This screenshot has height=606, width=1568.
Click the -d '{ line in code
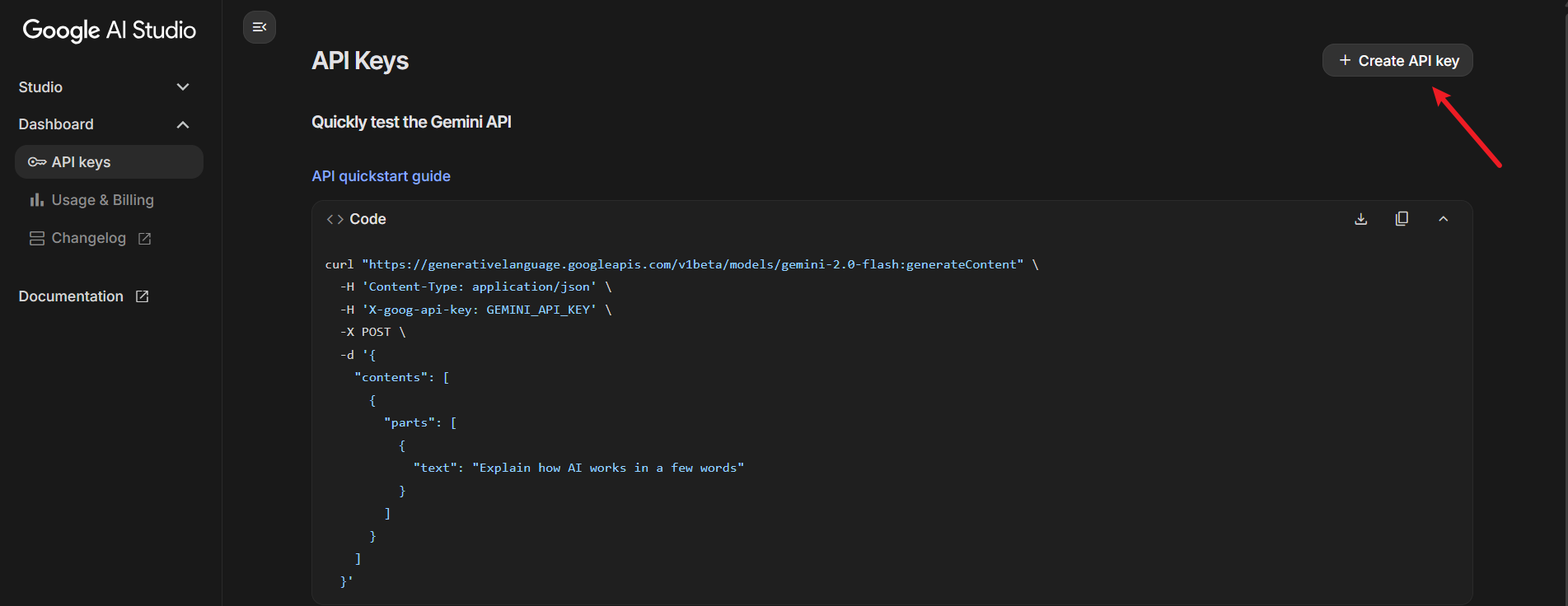pyautogui.click(x=358, y=355)
